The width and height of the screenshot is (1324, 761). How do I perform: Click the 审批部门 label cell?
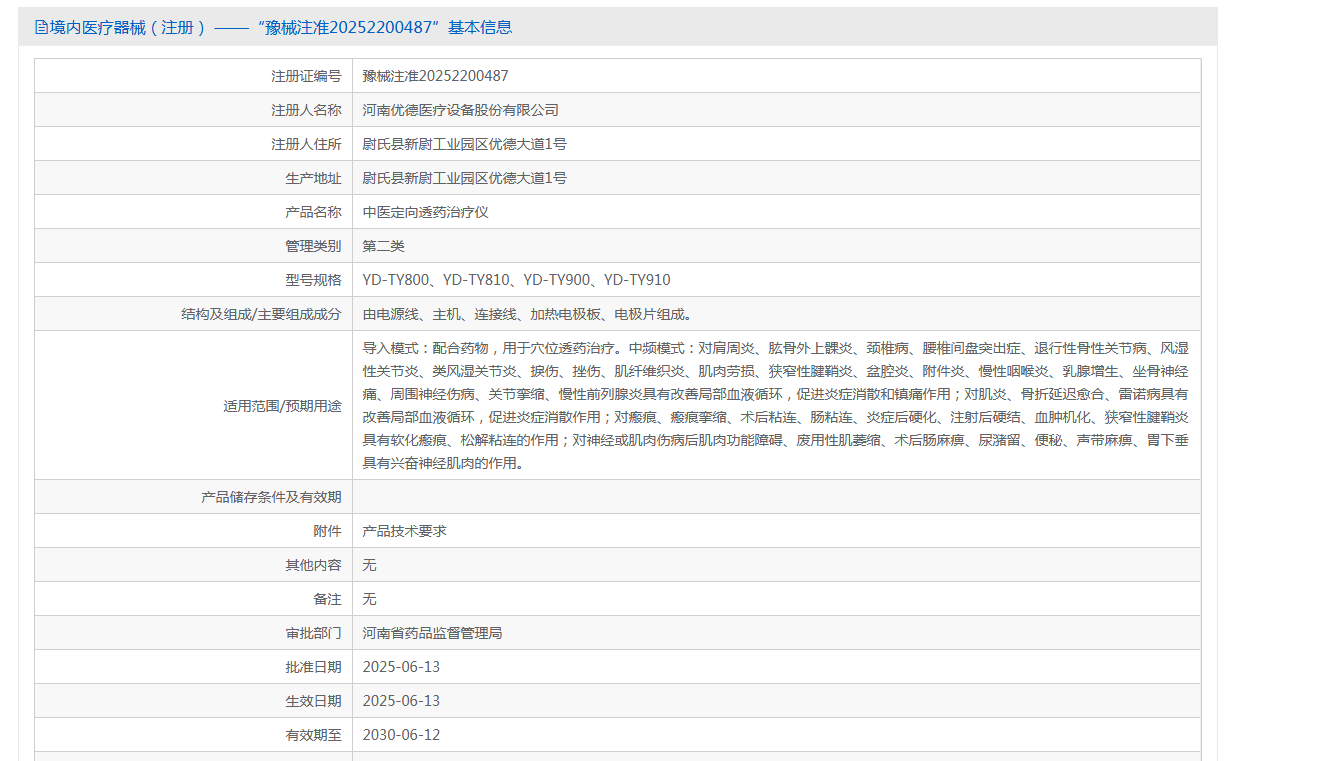[194, 633]
